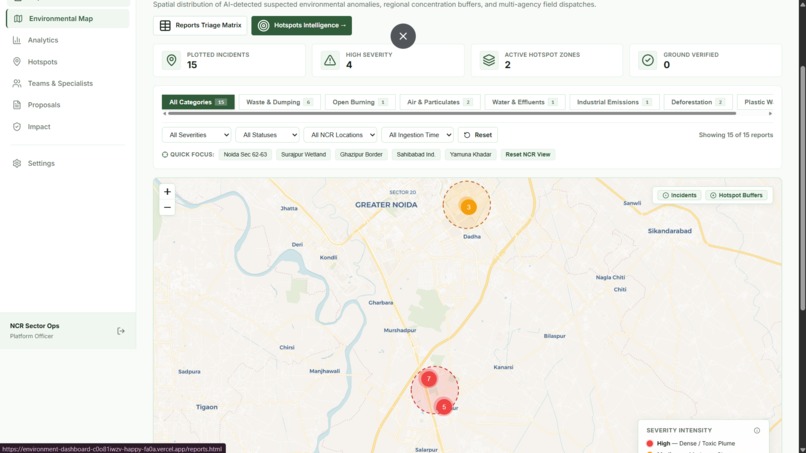This screenshot has height=453, width=806.
Task: Toggle the Hotspot Buffers map layer
Action: point(737,195)
